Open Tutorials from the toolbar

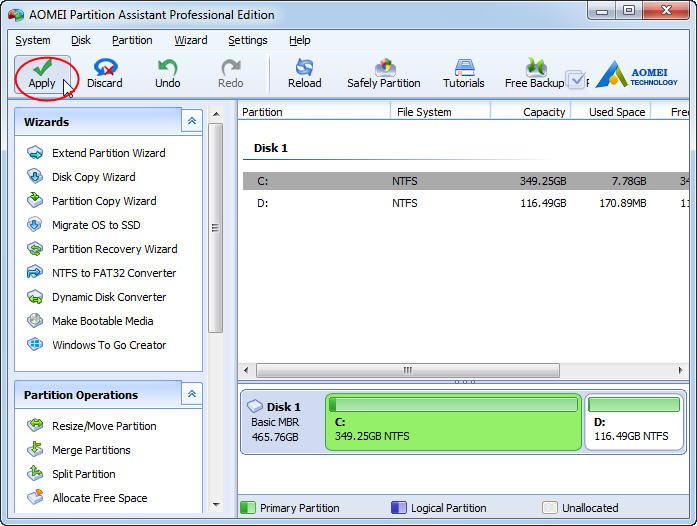coord(464,73)
